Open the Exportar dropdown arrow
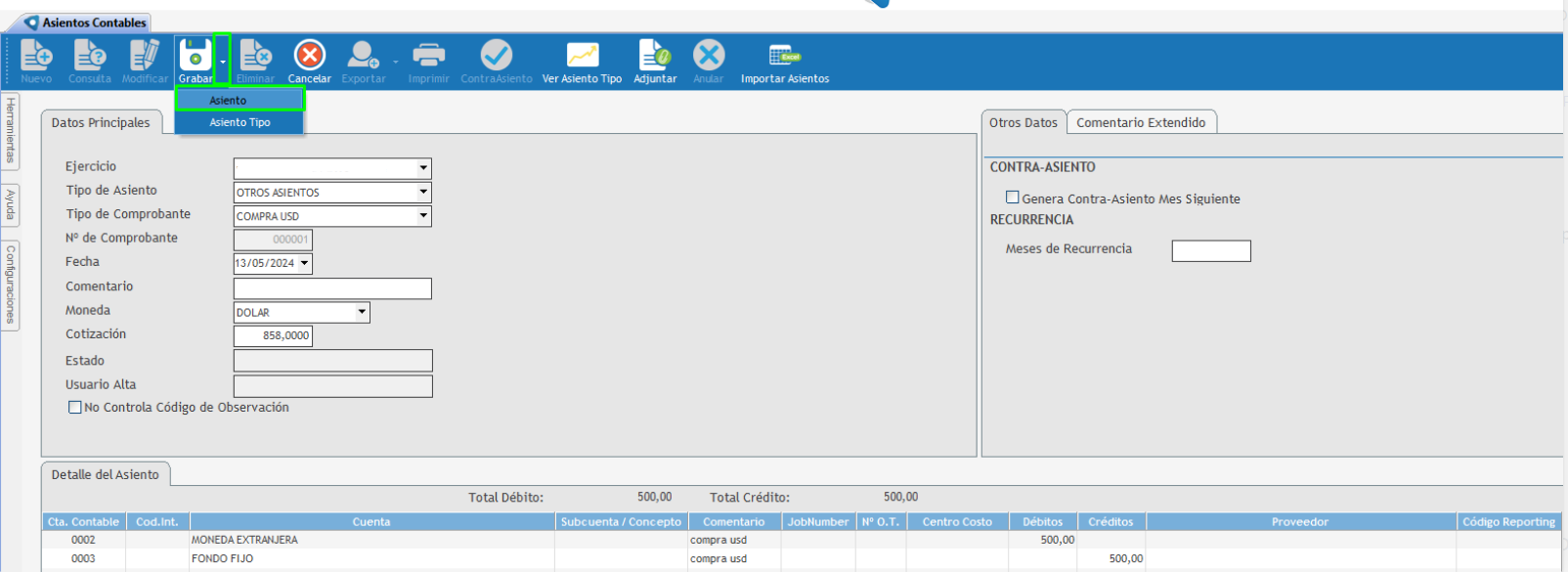Screen dimensions: 1568x572 pyautogui.click(x=396, y=62)
